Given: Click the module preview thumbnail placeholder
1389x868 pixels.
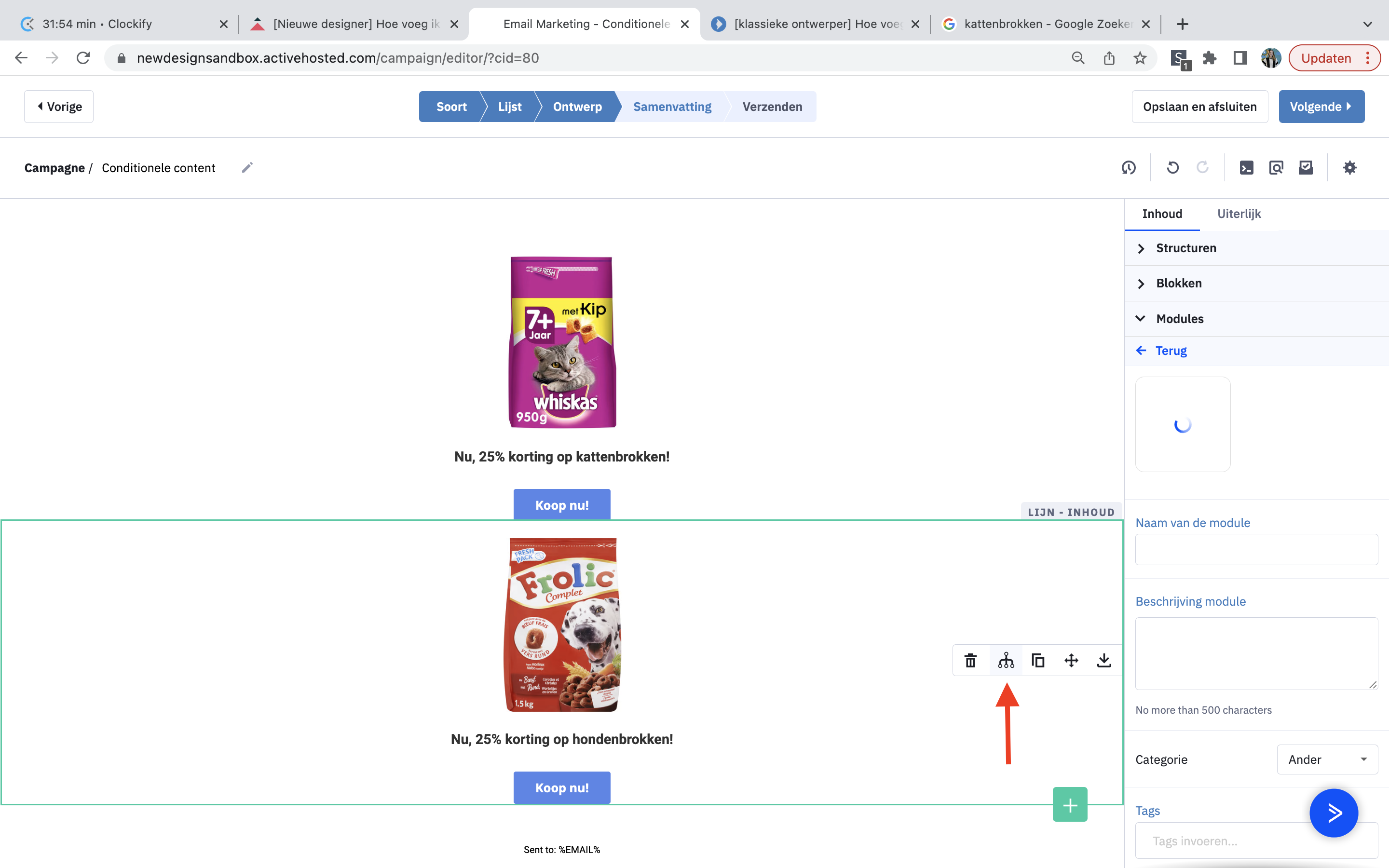Looking at the screenshot, I should (x=1183, y=424).
